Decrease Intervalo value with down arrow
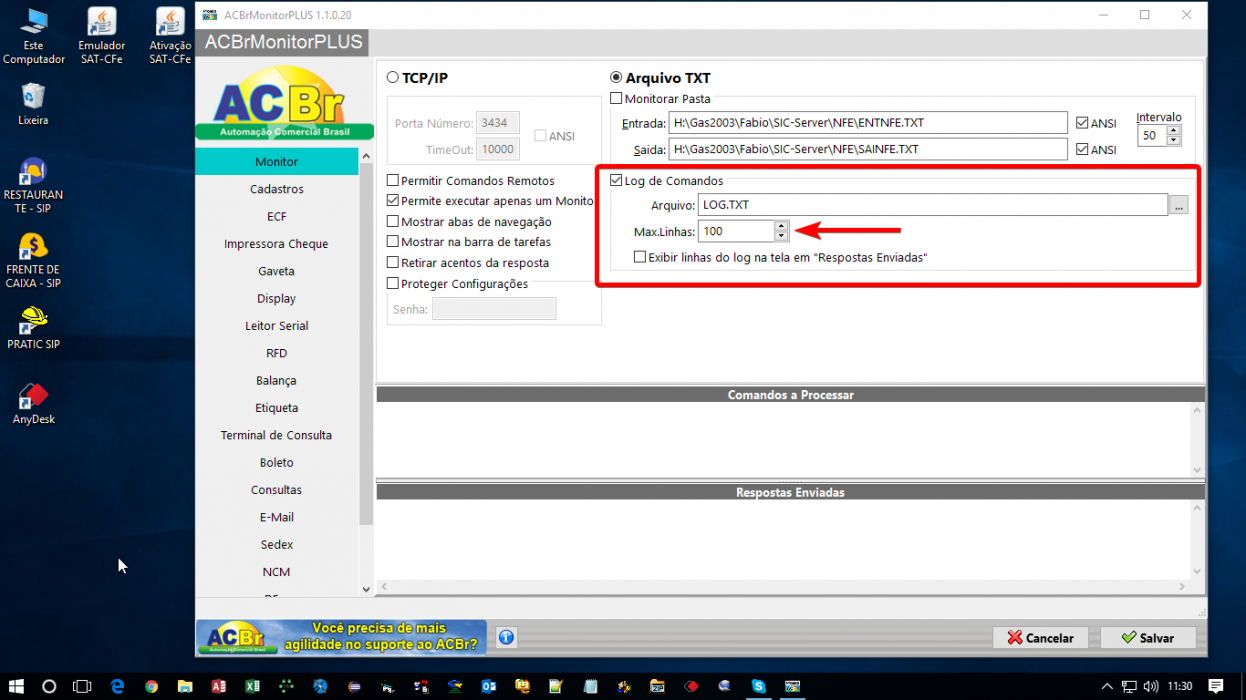 point(1173,140)
